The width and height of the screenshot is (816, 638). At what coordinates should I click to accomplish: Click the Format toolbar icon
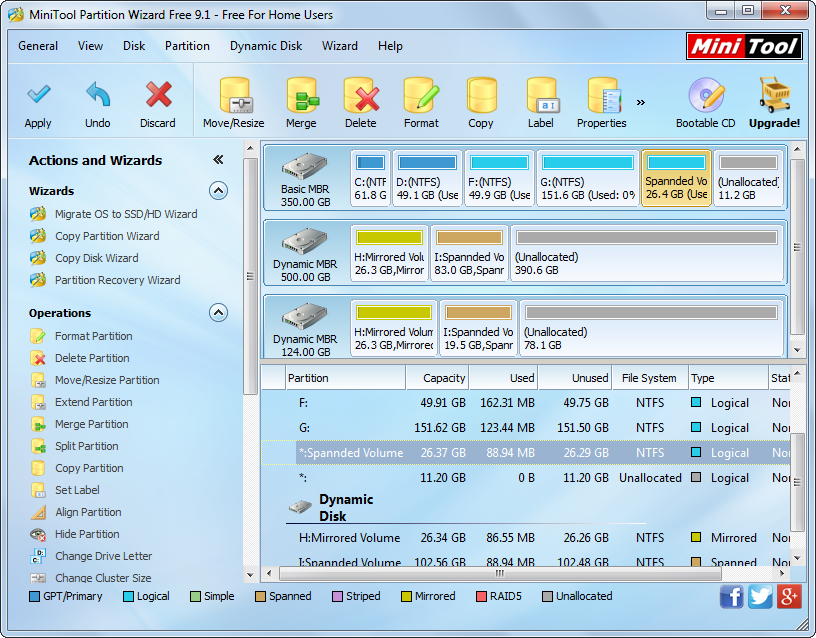[421, 95]
